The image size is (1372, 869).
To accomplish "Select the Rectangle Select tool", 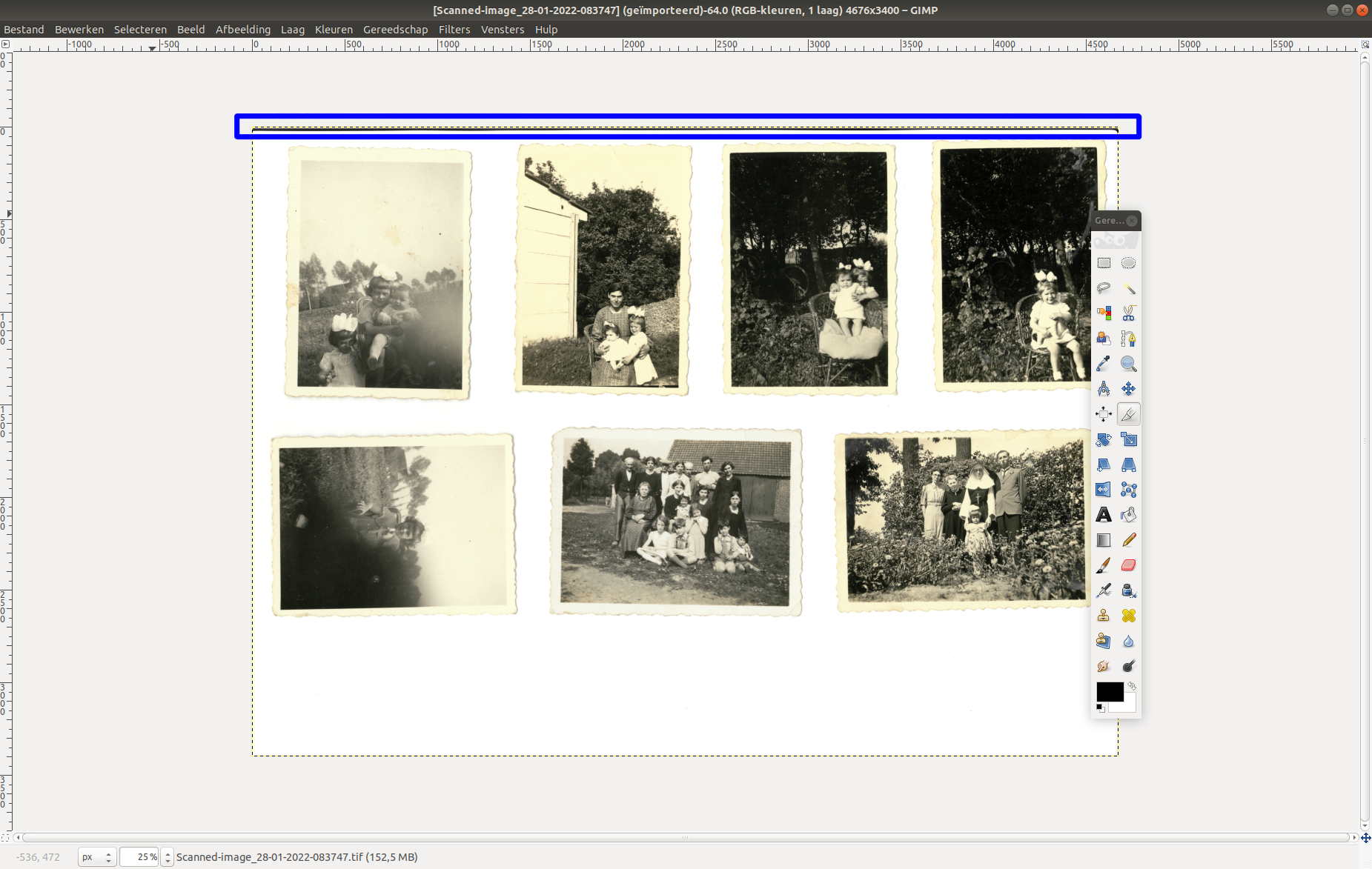I will point(1104,263).
